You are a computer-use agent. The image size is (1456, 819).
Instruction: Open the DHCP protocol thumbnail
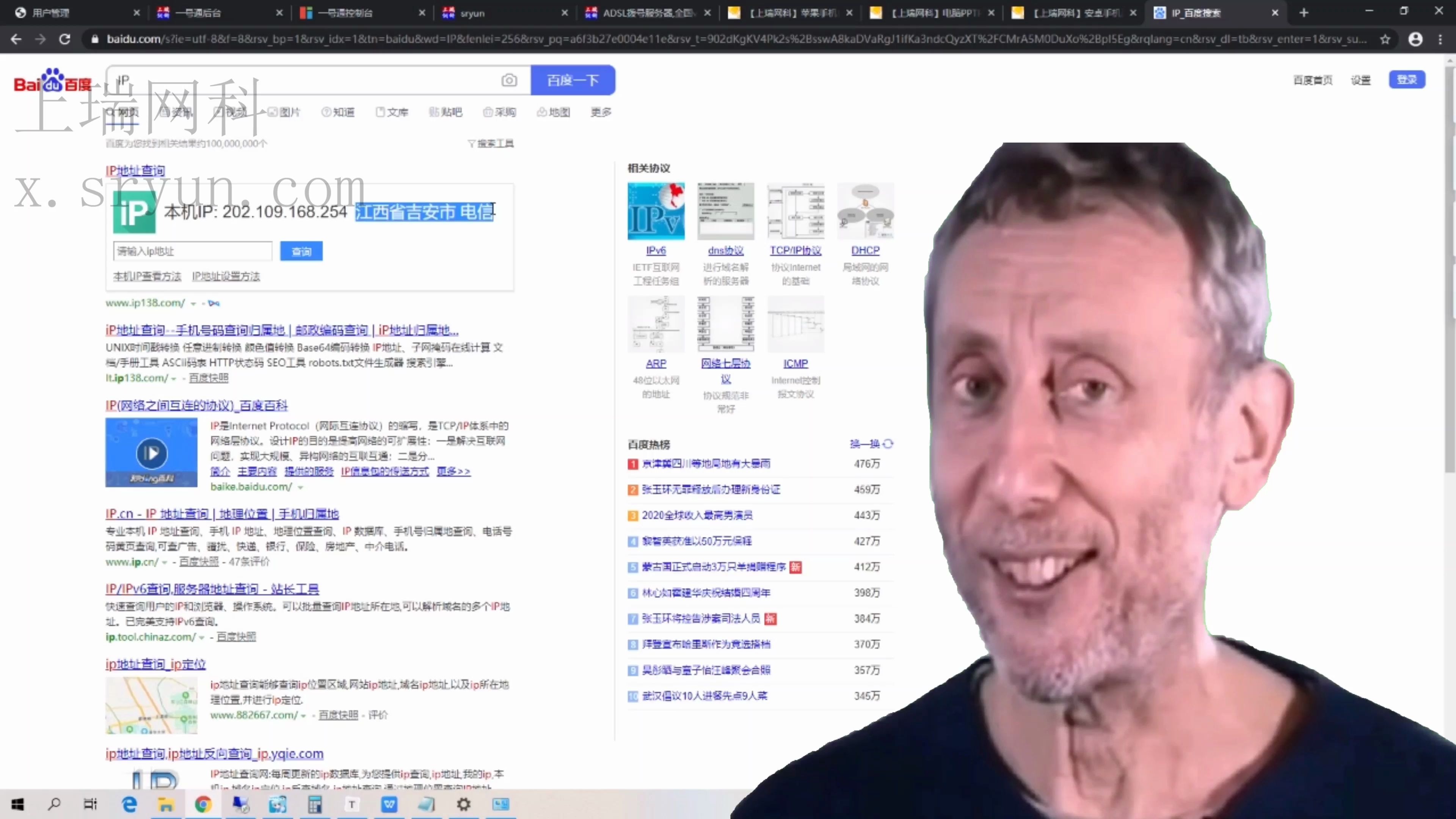[865, 212]
